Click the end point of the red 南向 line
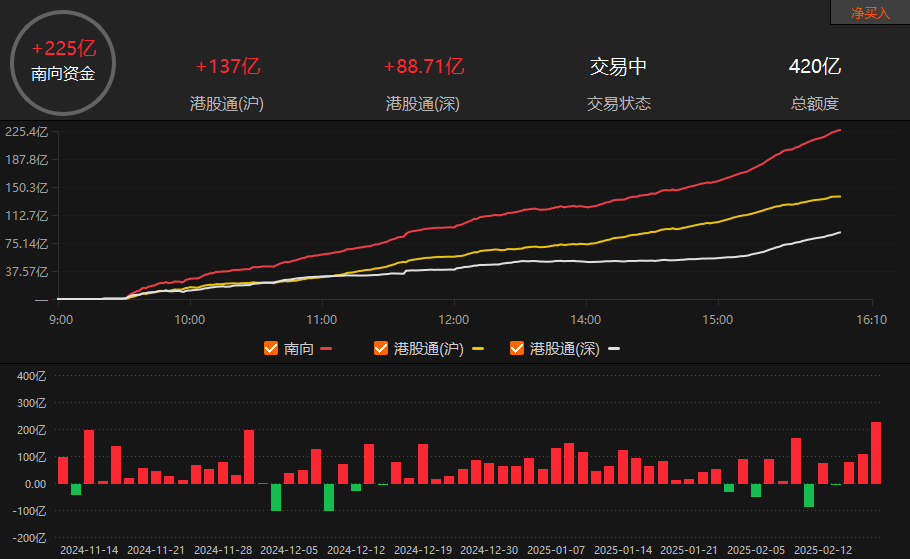The height and width of the screenshot is (559, 910). pyautogui.click(x=840, y=130)
